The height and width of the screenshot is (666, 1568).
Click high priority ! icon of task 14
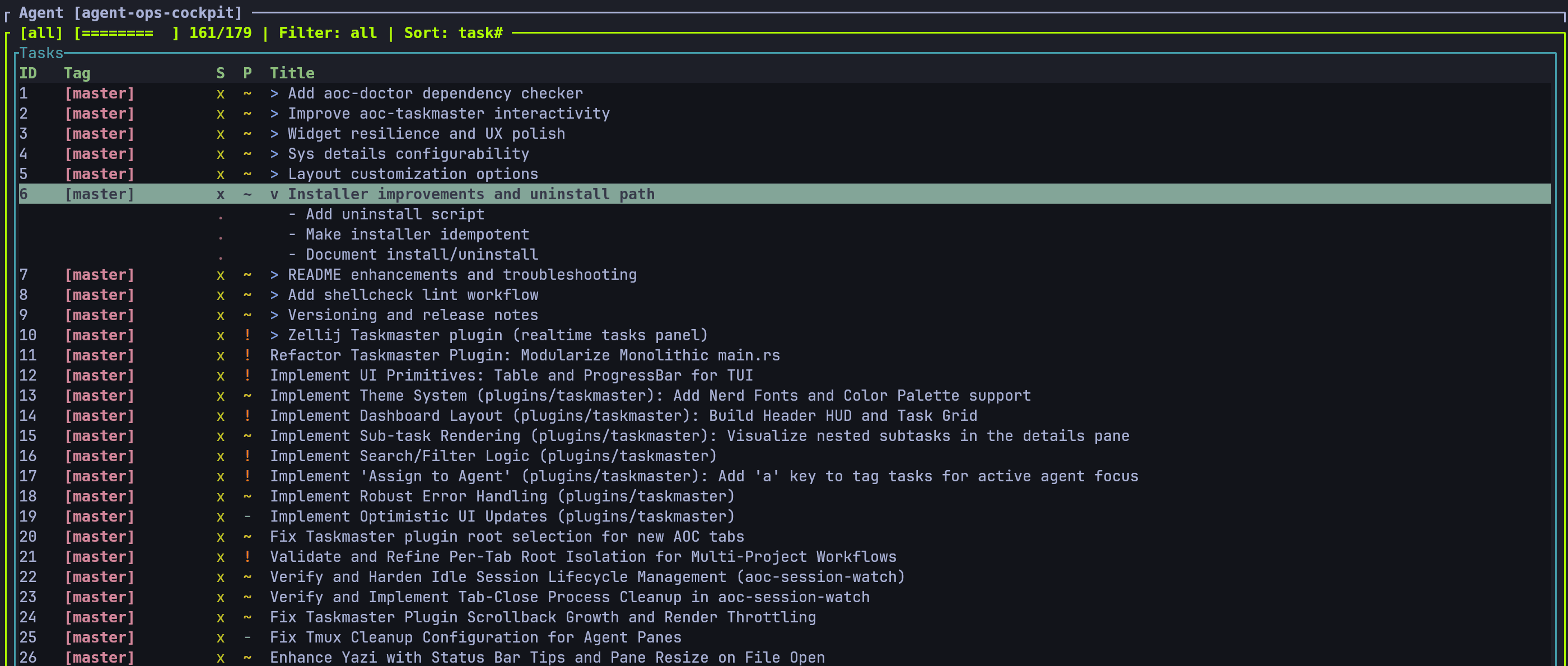(x=247, y=415)
